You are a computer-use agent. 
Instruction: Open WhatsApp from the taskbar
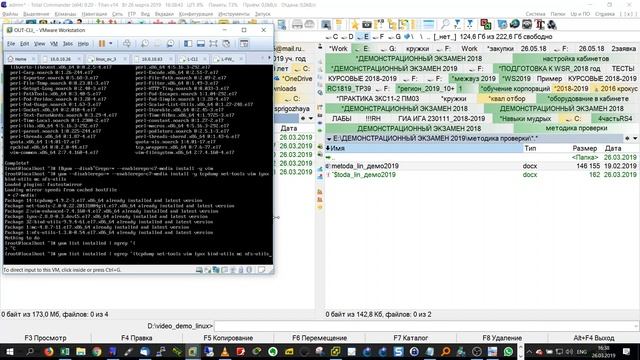(x=508, y=351)
